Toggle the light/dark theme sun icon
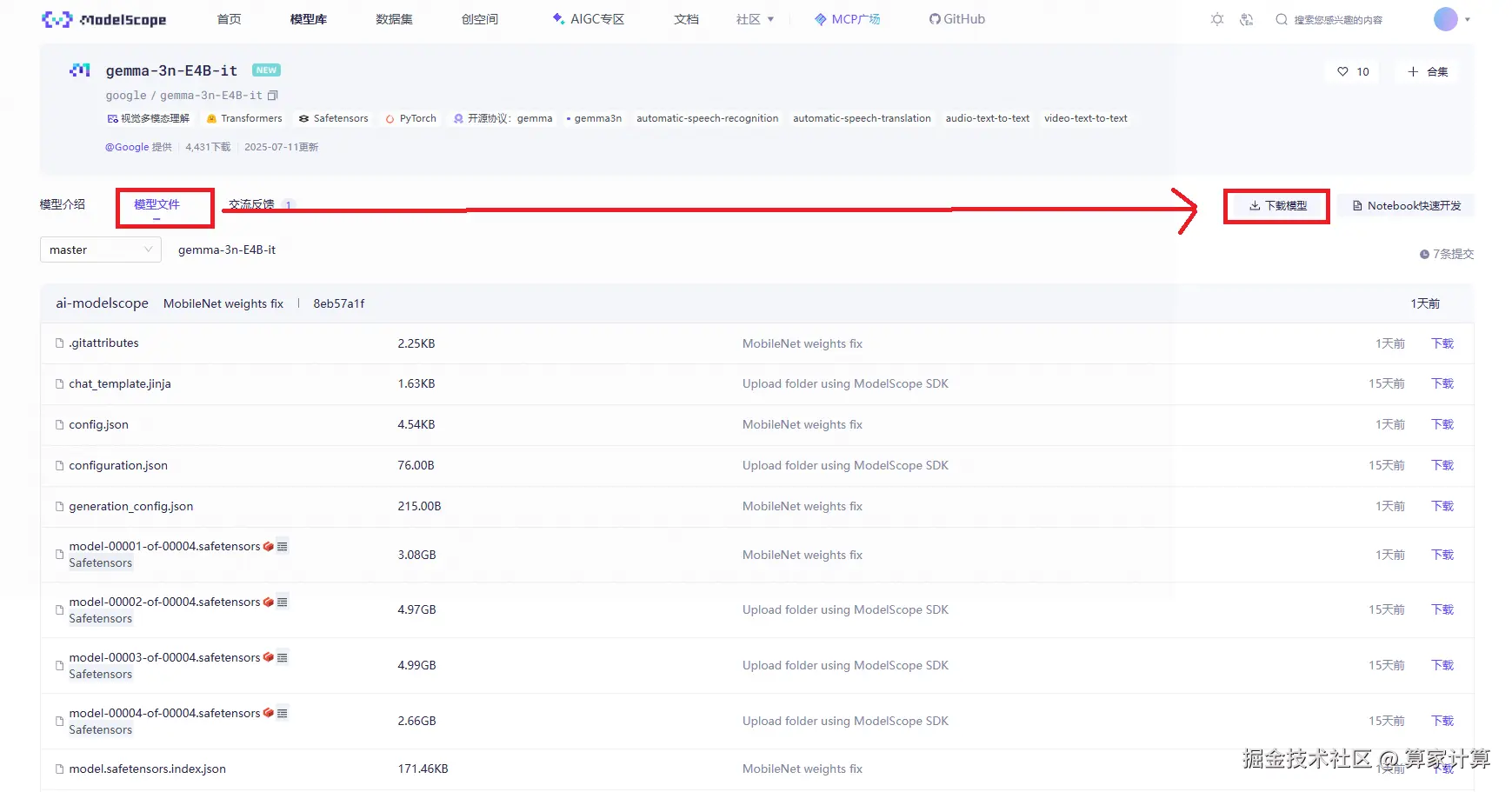This screenshot has height=792, width=1512. click(x=1217, y=19)
